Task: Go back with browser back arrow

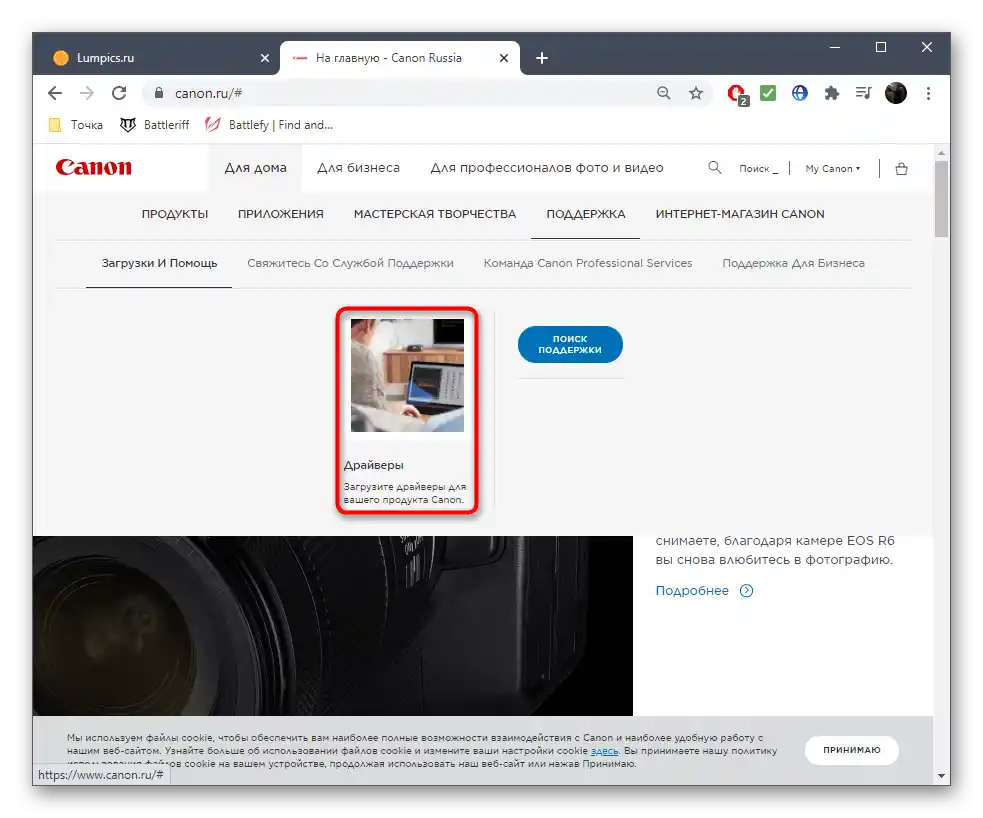Action: point(55,93)
